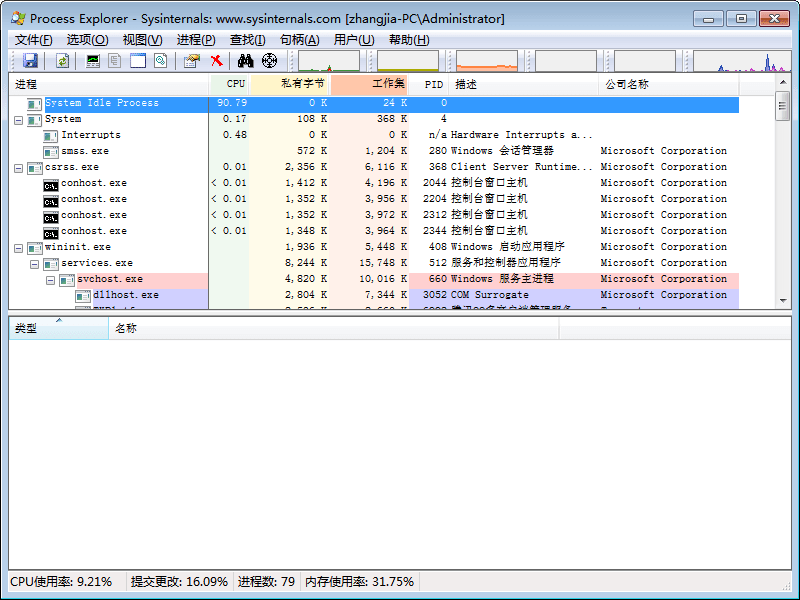Image resolution: width=800 pixels, height=600 pixels.
Task: Click the Save toolbar icon
Action: click(x=30, y=61)
